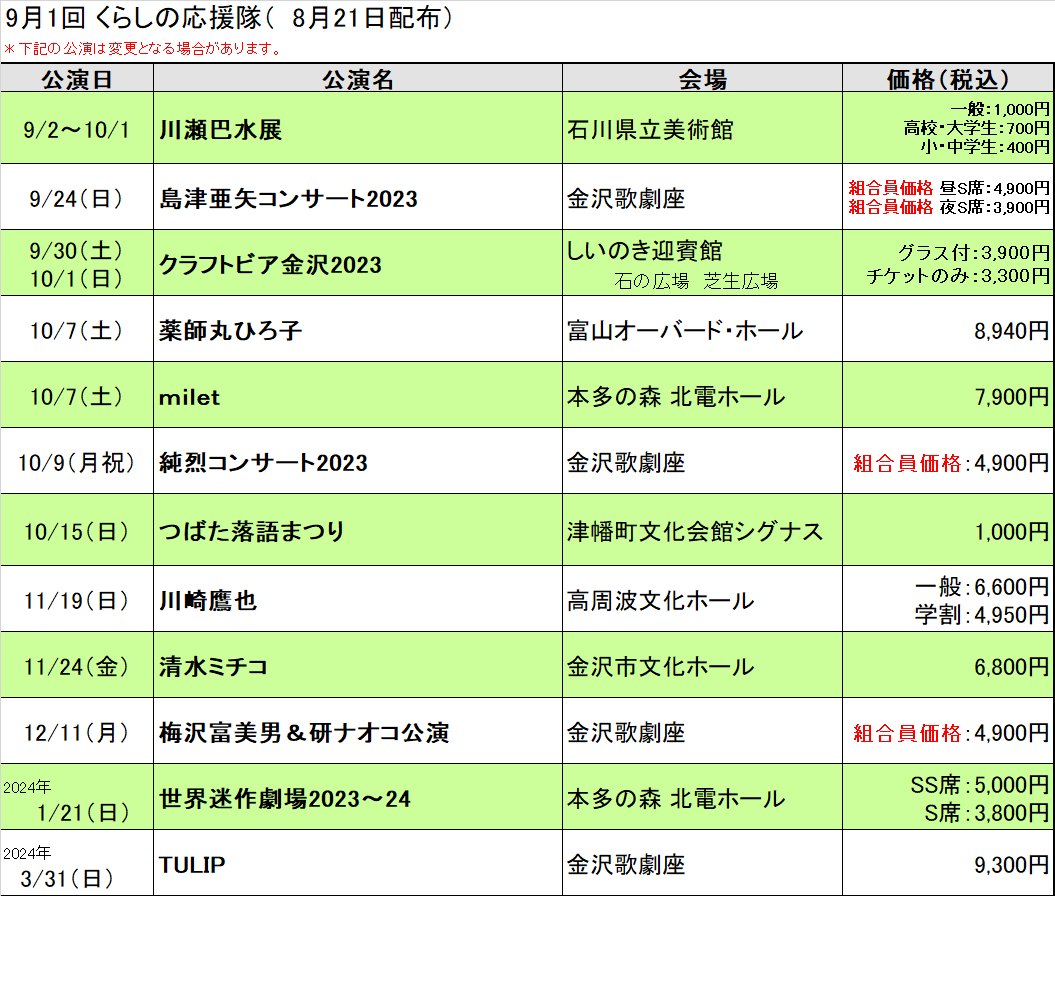Click price 'SS席:5,000円'
This screenshot has height=1002, width=1055.
(x=980, y=785)
